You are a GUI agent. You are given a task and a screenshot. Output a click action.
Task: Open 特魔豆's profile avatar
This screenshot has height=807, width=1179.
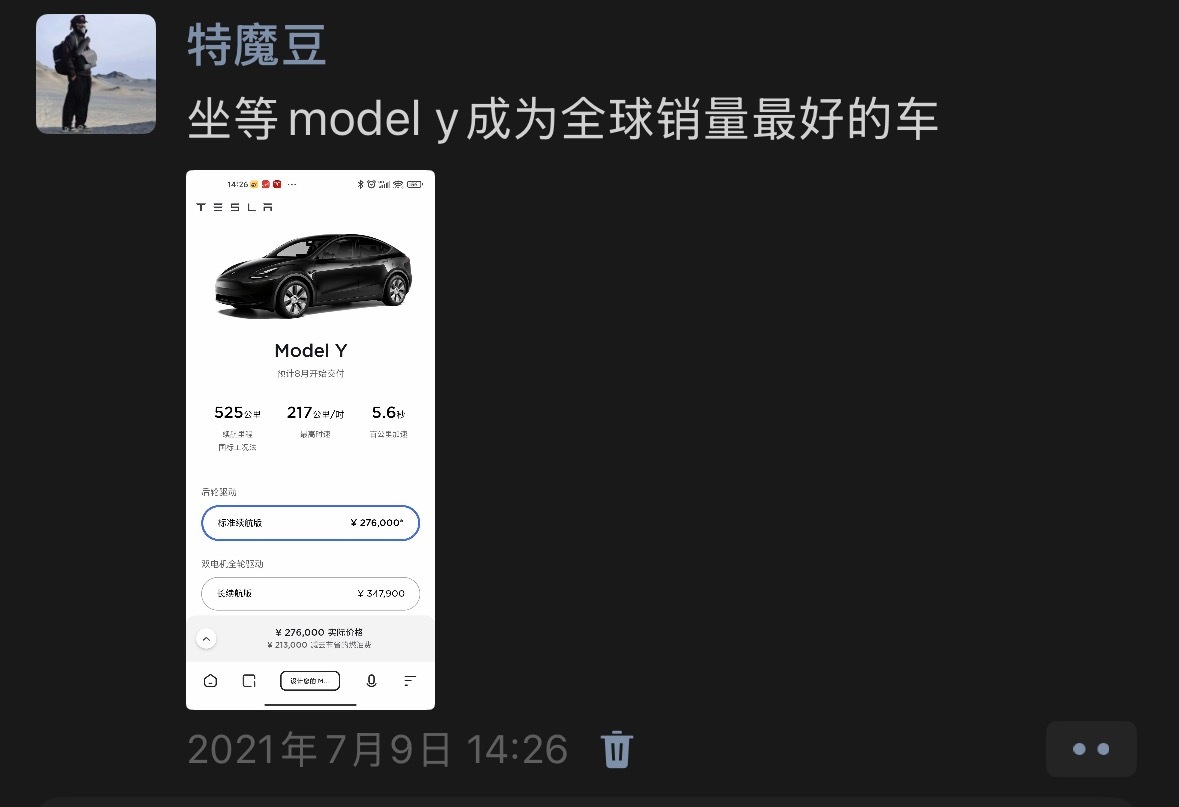[x=96, y=74]
